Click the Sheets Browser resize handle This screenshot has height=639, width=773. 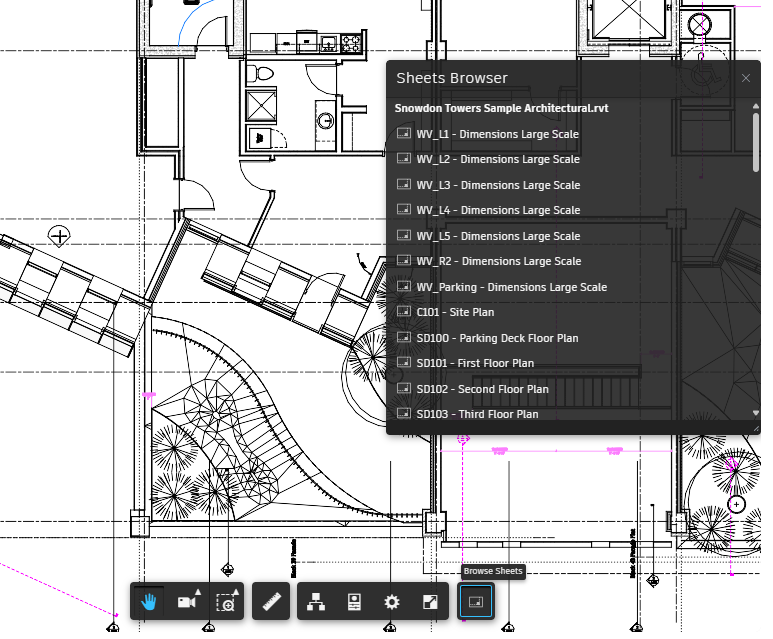click(x=755, y=428)
